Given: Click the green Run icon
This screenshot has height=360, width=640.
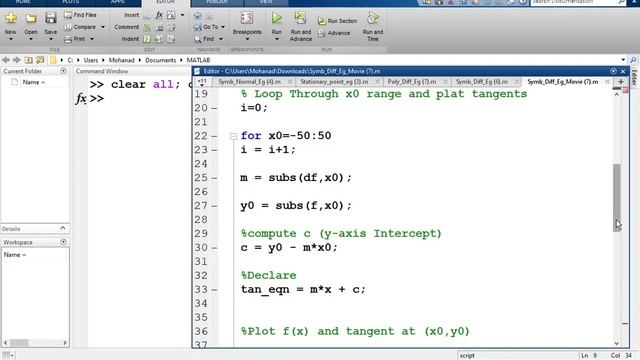Looking at the screenshot, I should (x=277, y=18).
